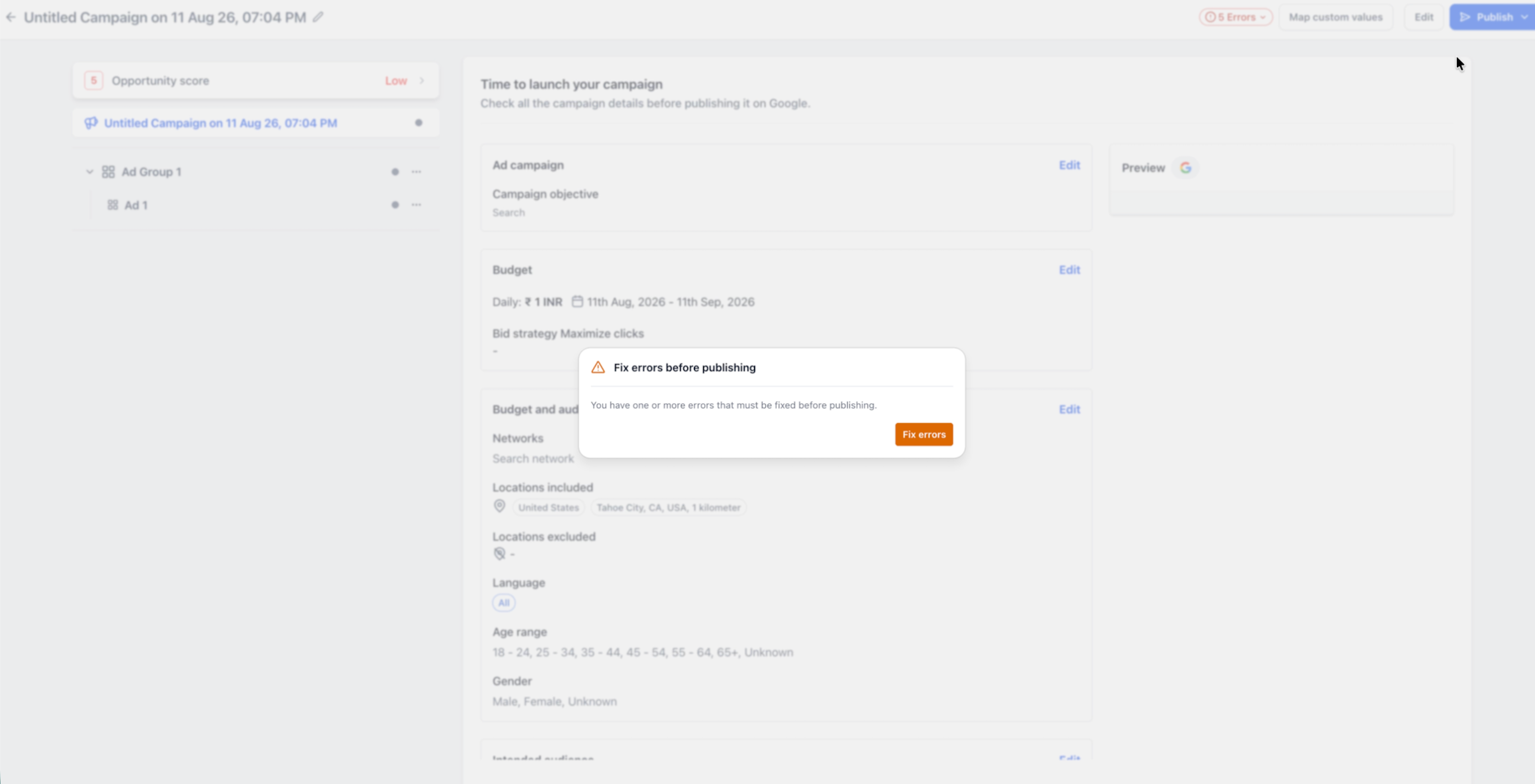Screen dimensions: 1535x784
Task: Open the Publish button dropdown arrow
Action: (x=1524, y=17)
